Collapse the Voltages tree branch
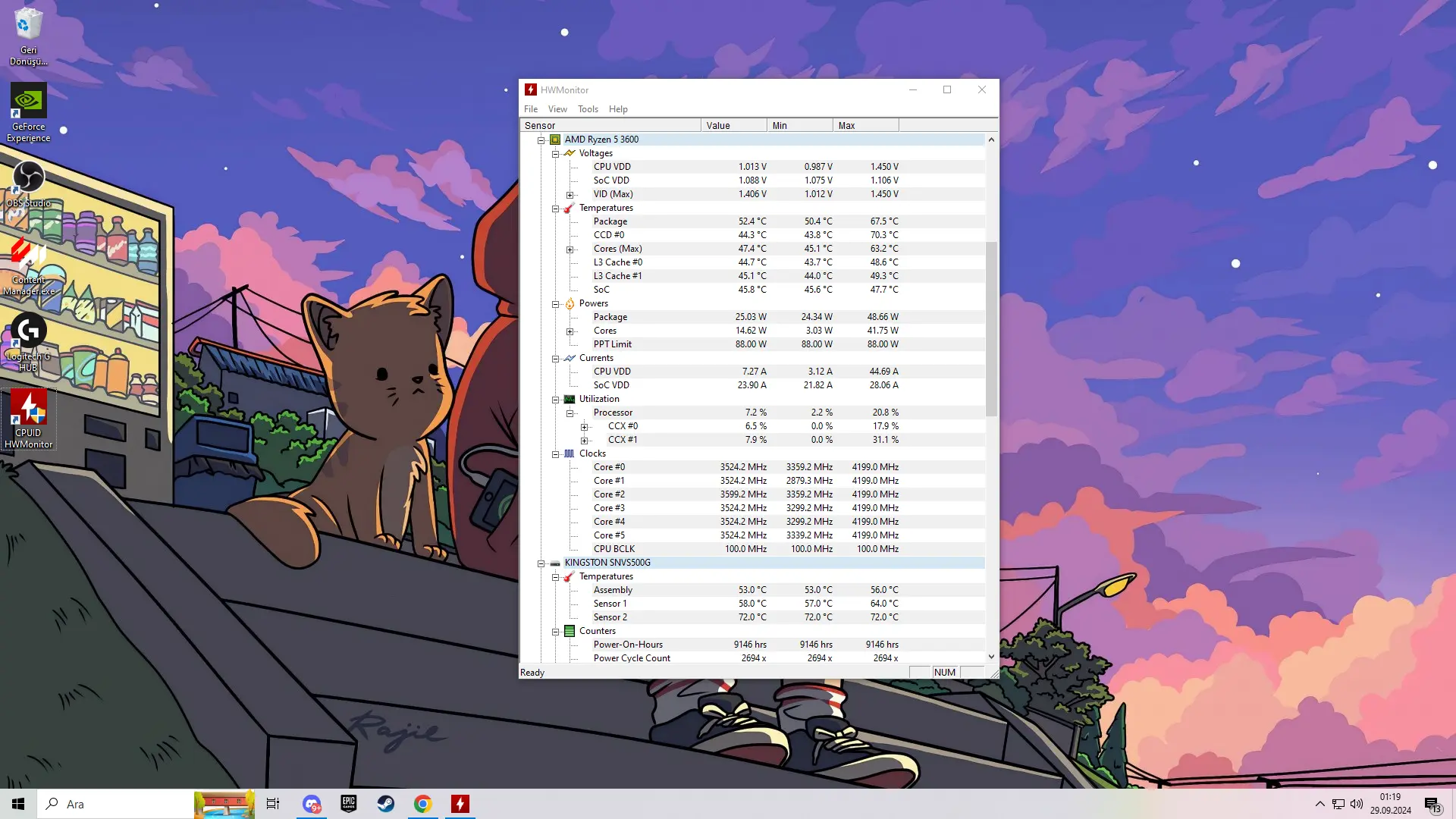This screenshot has width=1456, height=819. click(556, 154)
